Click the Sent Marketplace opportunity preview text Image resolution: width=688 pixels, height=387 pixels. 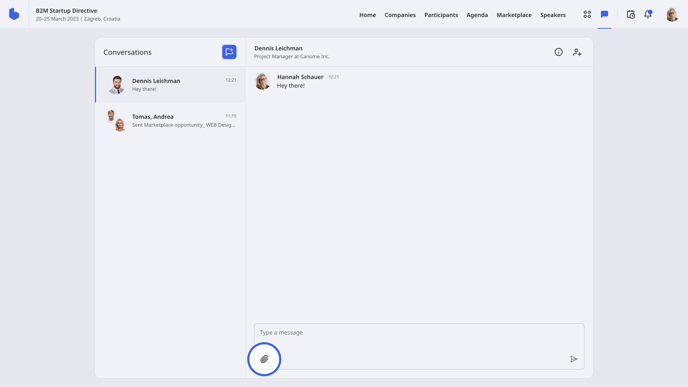coord(183,125)
